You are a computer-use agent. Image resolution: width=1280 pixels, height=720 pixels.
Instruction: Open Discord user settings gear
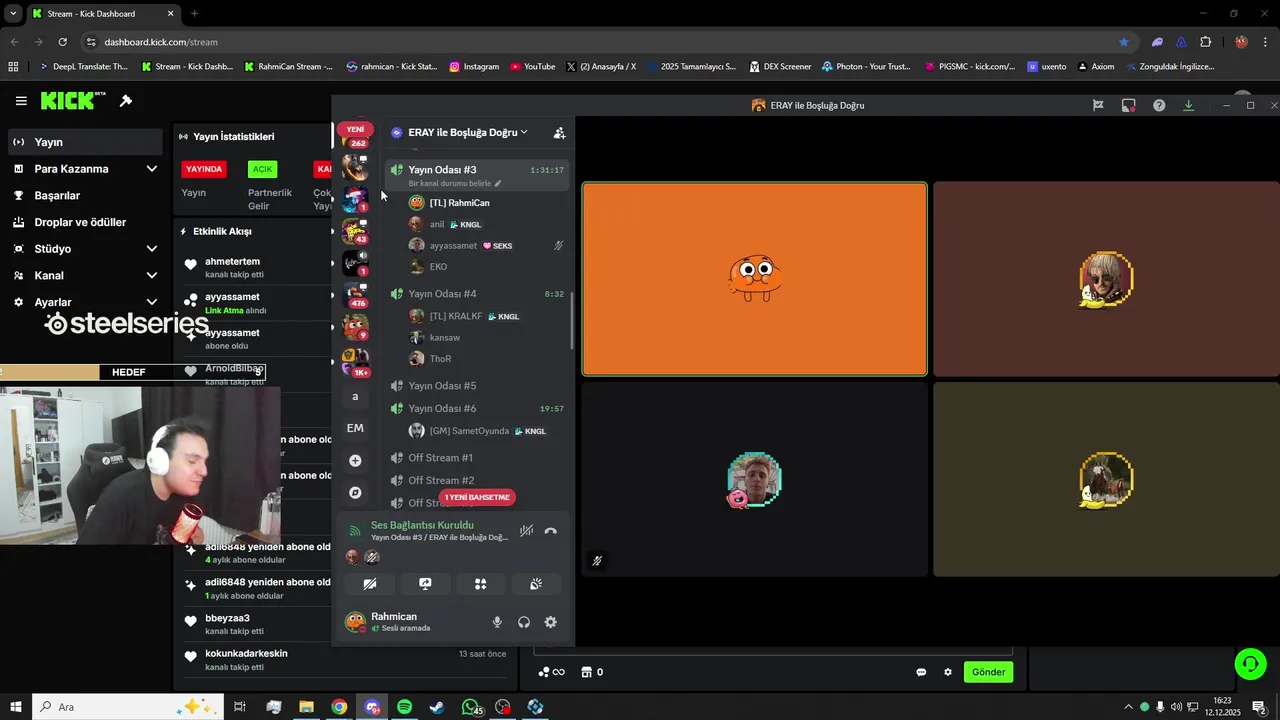tap(550, 622)
